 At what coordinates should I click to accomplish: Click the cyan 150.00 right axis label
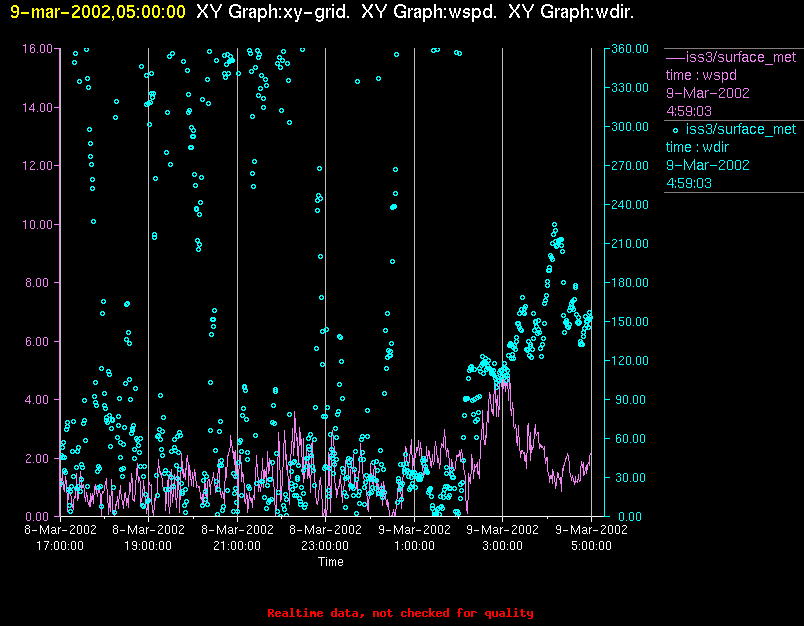pos(630,321)
